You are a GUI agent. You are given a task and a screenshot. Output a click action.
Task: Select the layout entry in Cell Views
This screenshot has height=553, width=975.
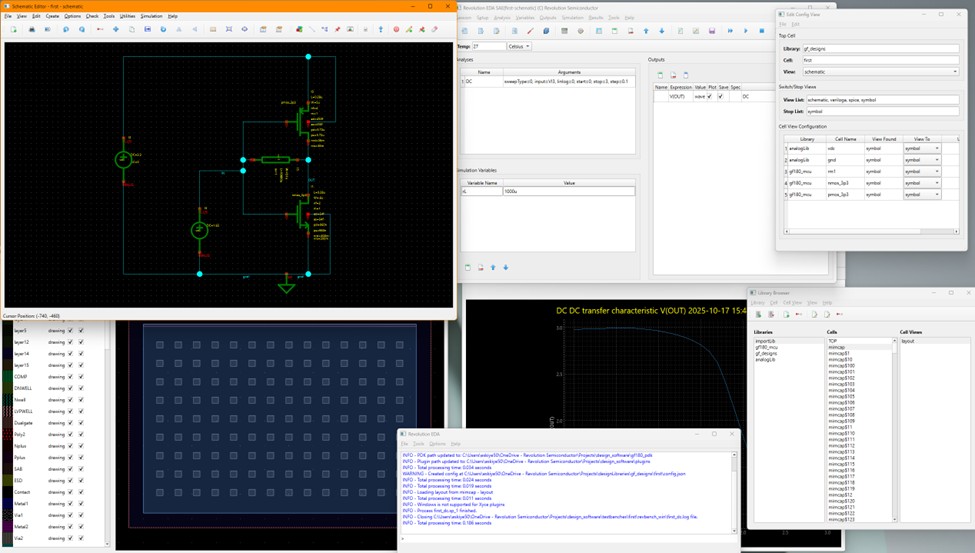coord(909,341)
